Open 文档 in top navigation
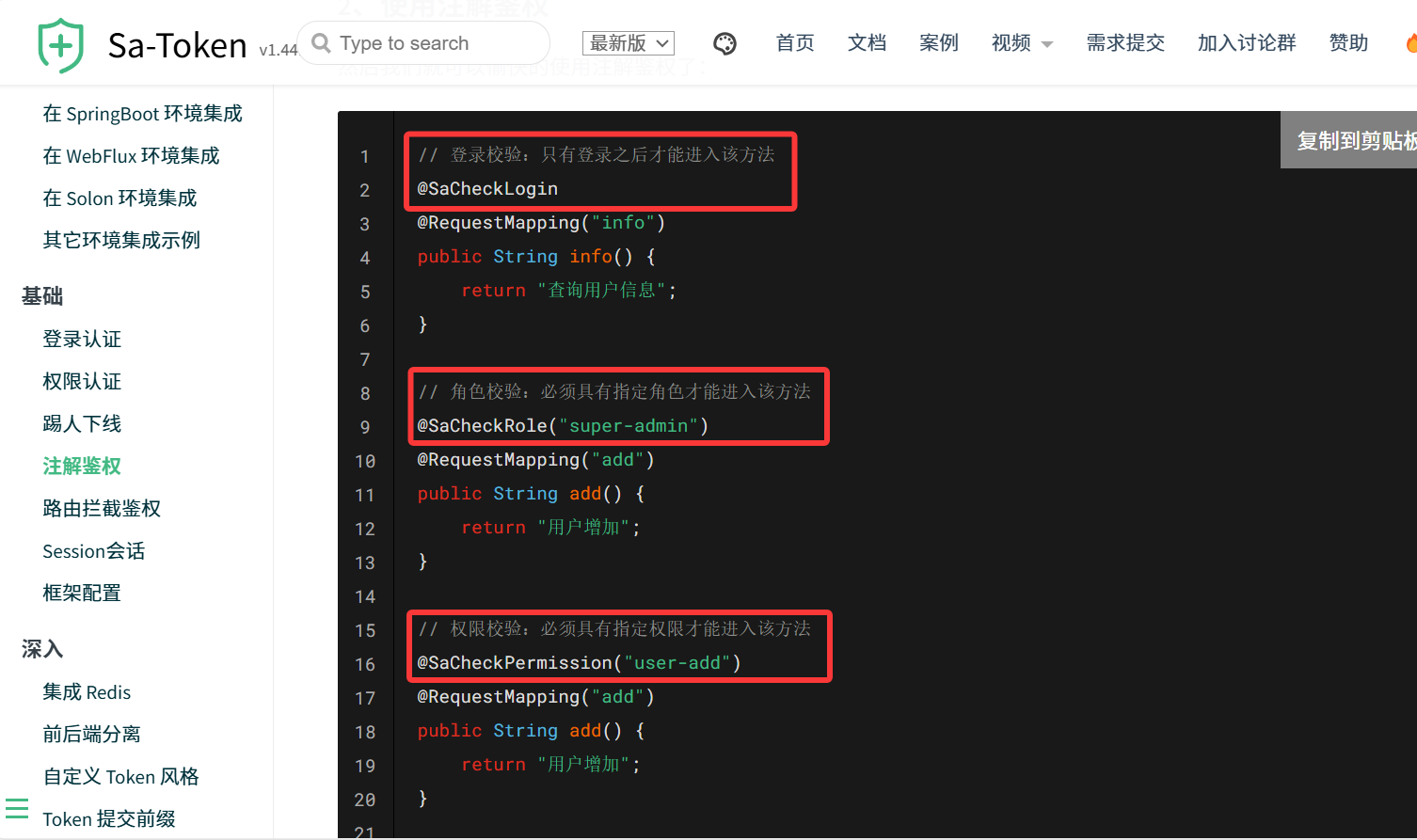Screen dimensions: 1417x840 867,43
